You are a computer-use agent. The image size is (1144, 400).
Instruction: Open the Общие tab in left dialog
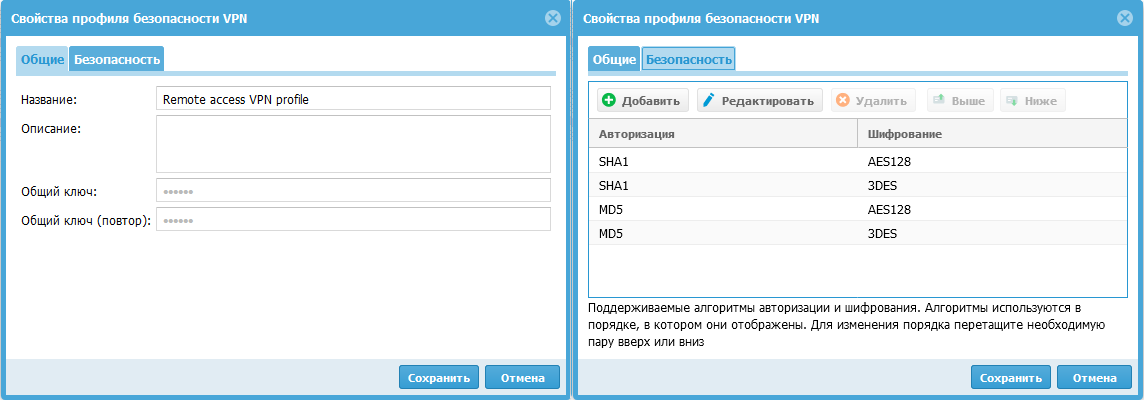pos(42,59)
